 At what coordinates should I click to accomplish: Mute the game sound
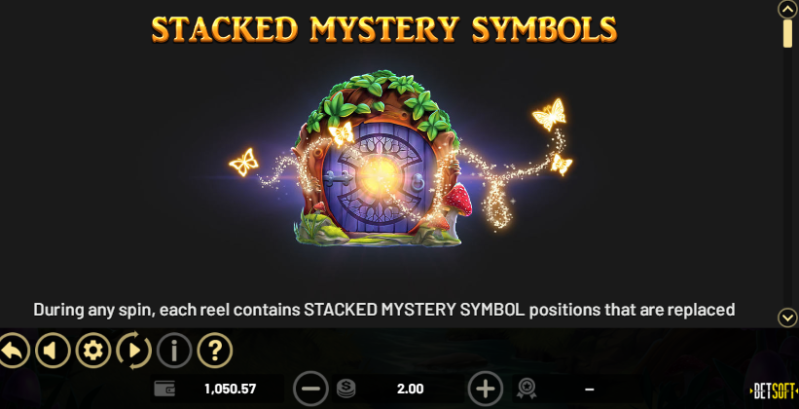[x=53, y=350]
